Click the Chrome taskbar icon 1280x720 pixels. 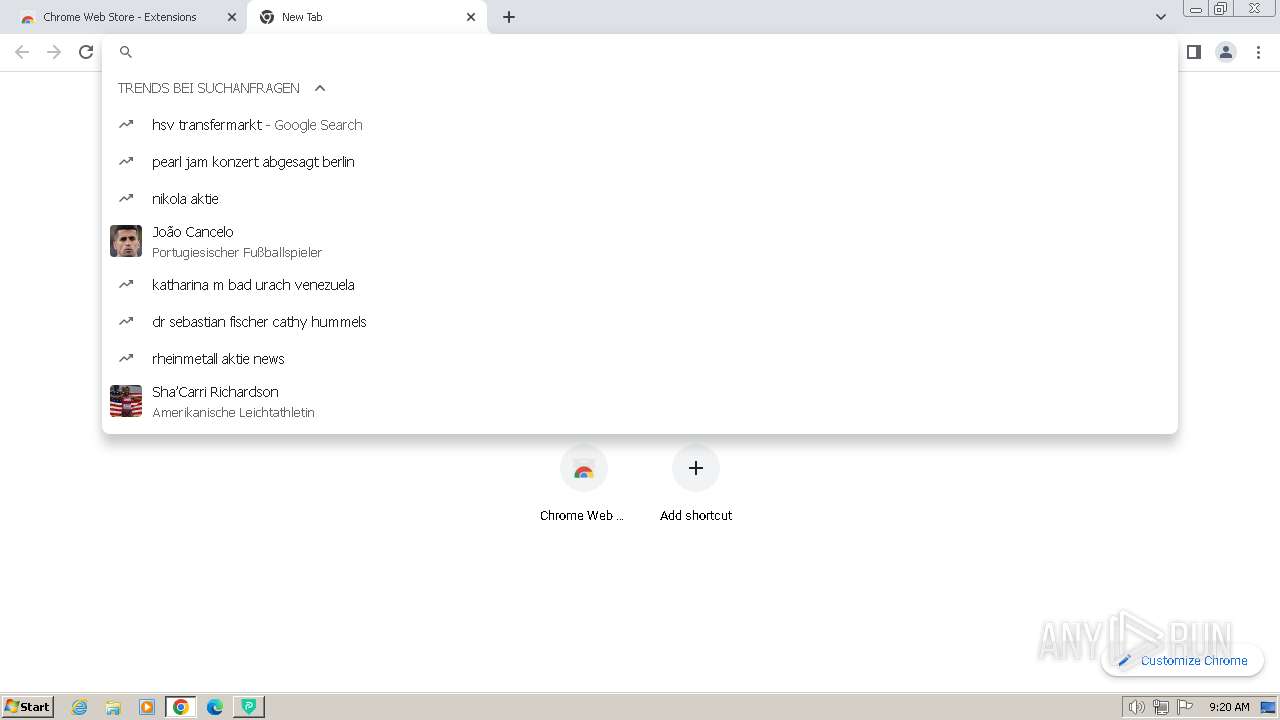tap(181, 707)
